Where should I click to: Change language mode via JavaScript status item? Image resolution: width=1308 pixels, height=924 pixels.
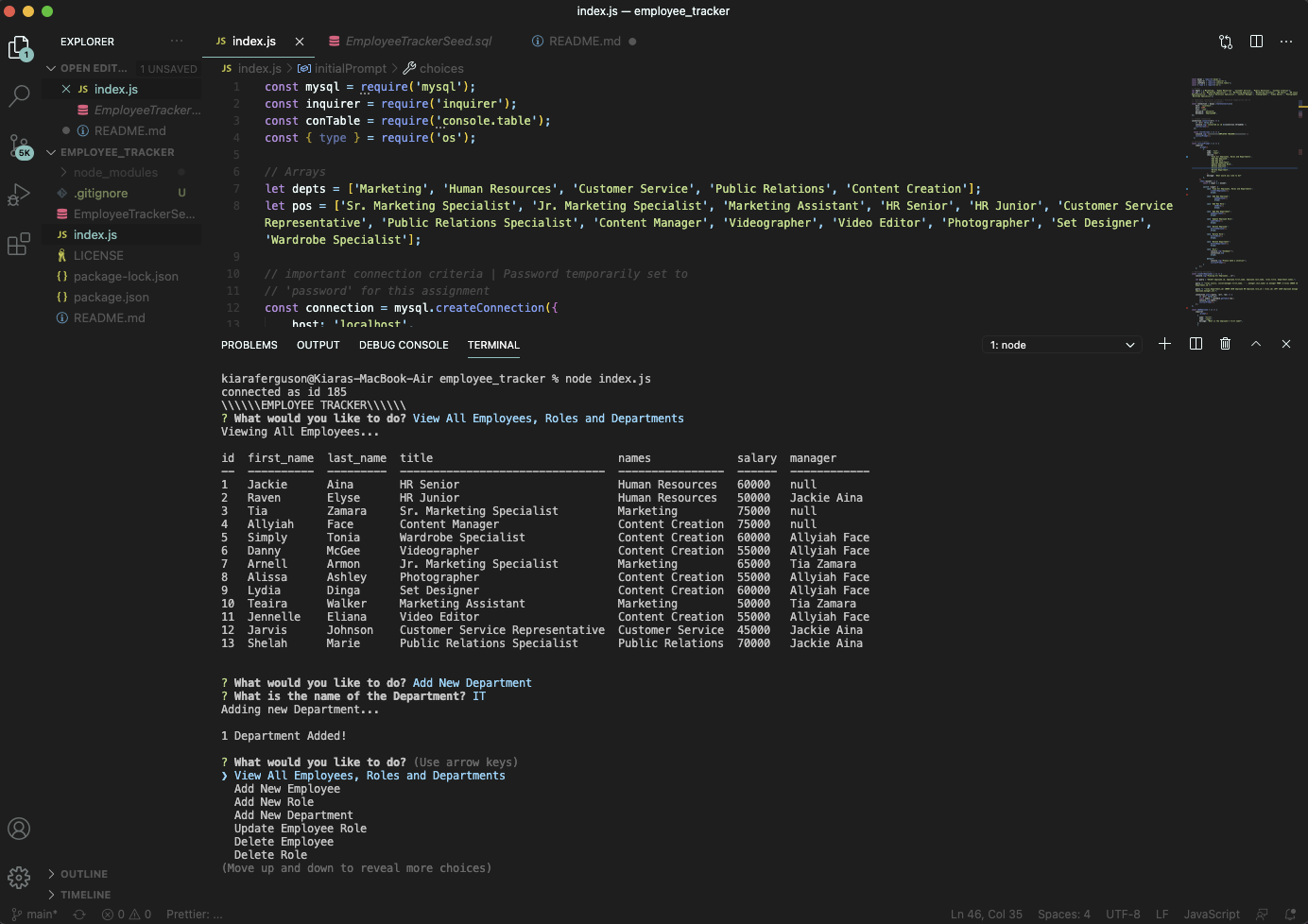1212,915
